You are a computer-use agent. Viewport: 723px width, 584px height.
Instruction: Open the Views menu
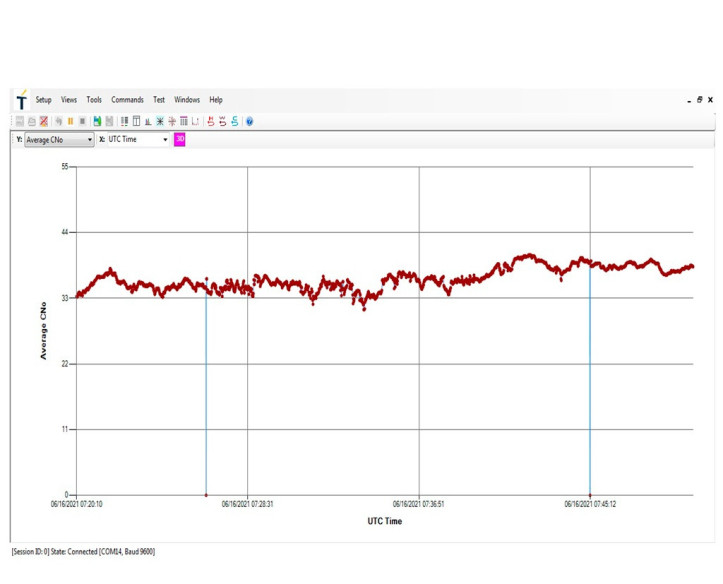[x=69, y=100]
